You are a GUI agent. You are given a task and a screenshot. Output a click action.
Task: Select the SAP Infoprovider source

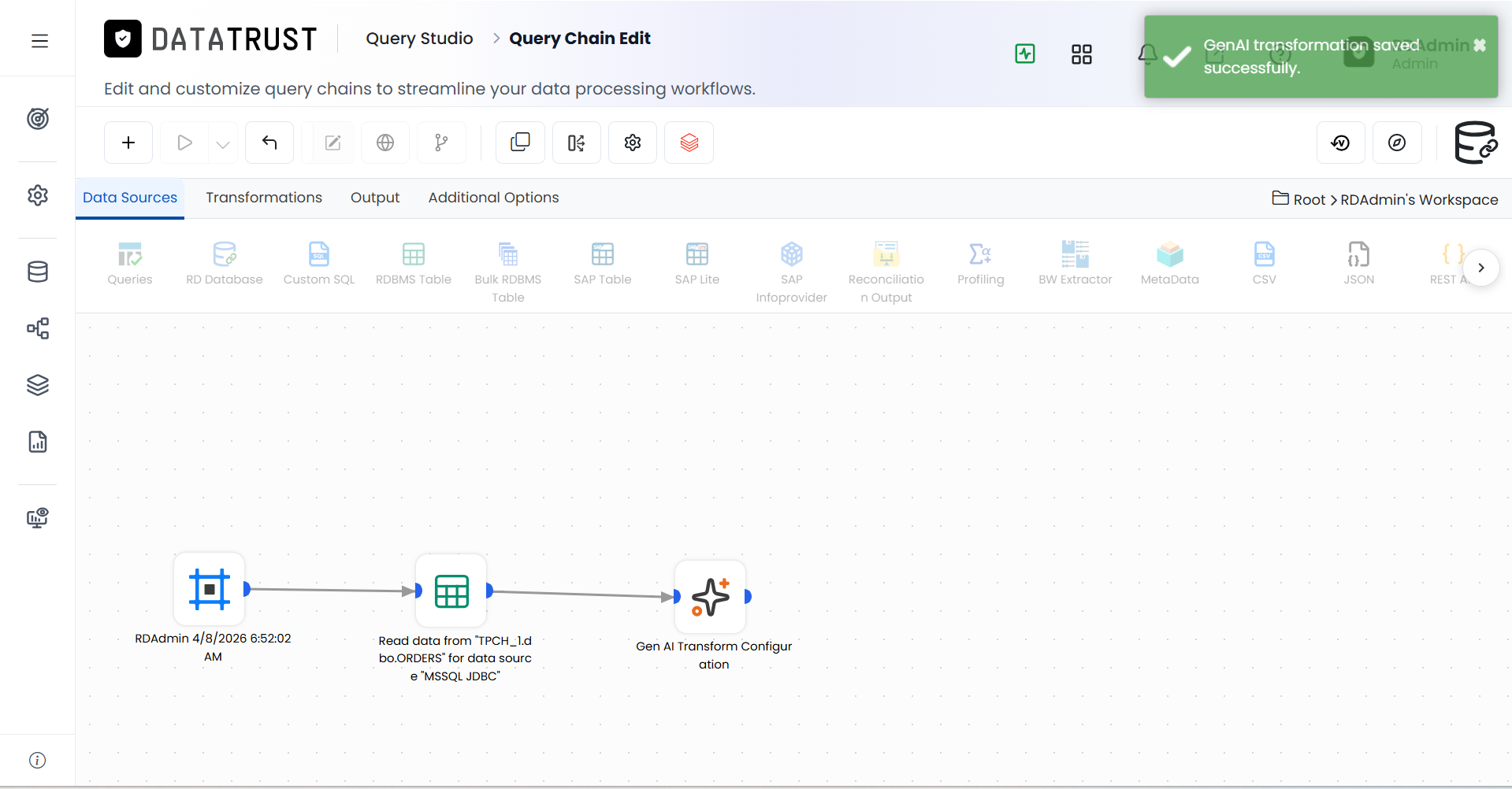click(x=792, y=272)
